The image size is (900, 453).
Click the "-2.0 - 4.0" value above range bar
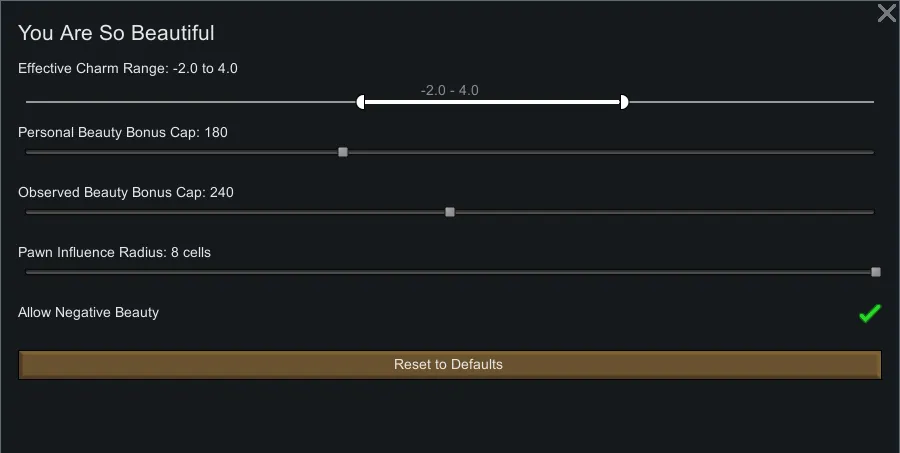[449, 90]
